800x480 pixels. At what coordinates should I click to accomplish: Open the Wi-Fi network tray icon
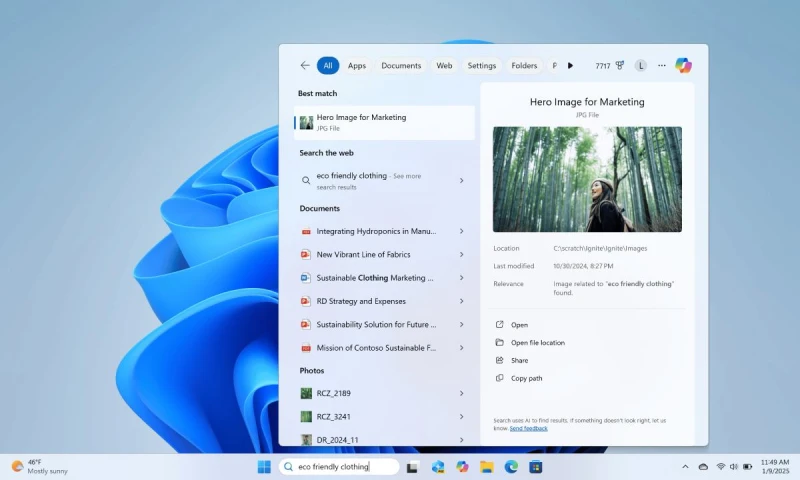click(720, 467)
